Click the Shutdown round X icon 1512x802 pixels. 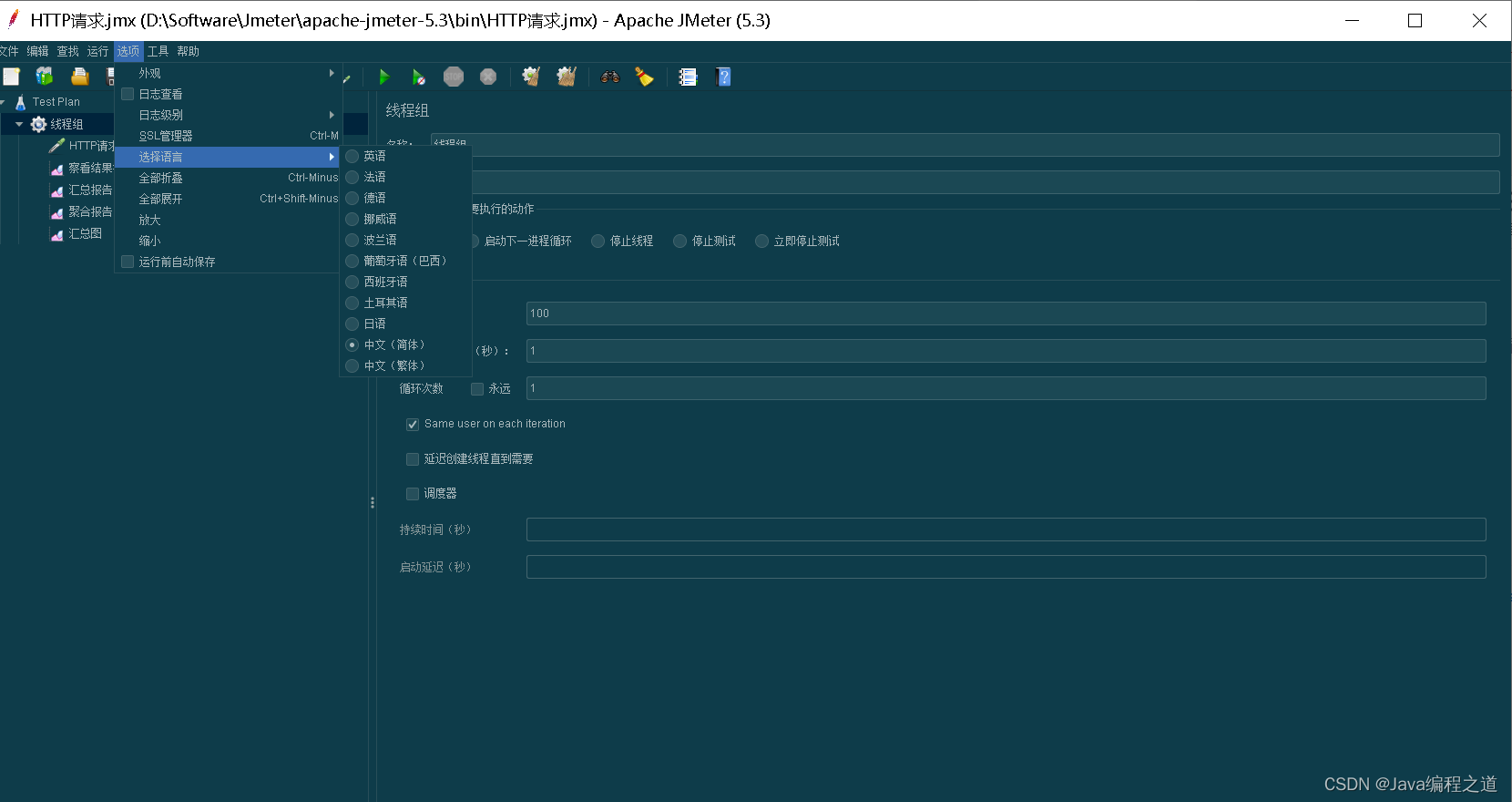488,77
